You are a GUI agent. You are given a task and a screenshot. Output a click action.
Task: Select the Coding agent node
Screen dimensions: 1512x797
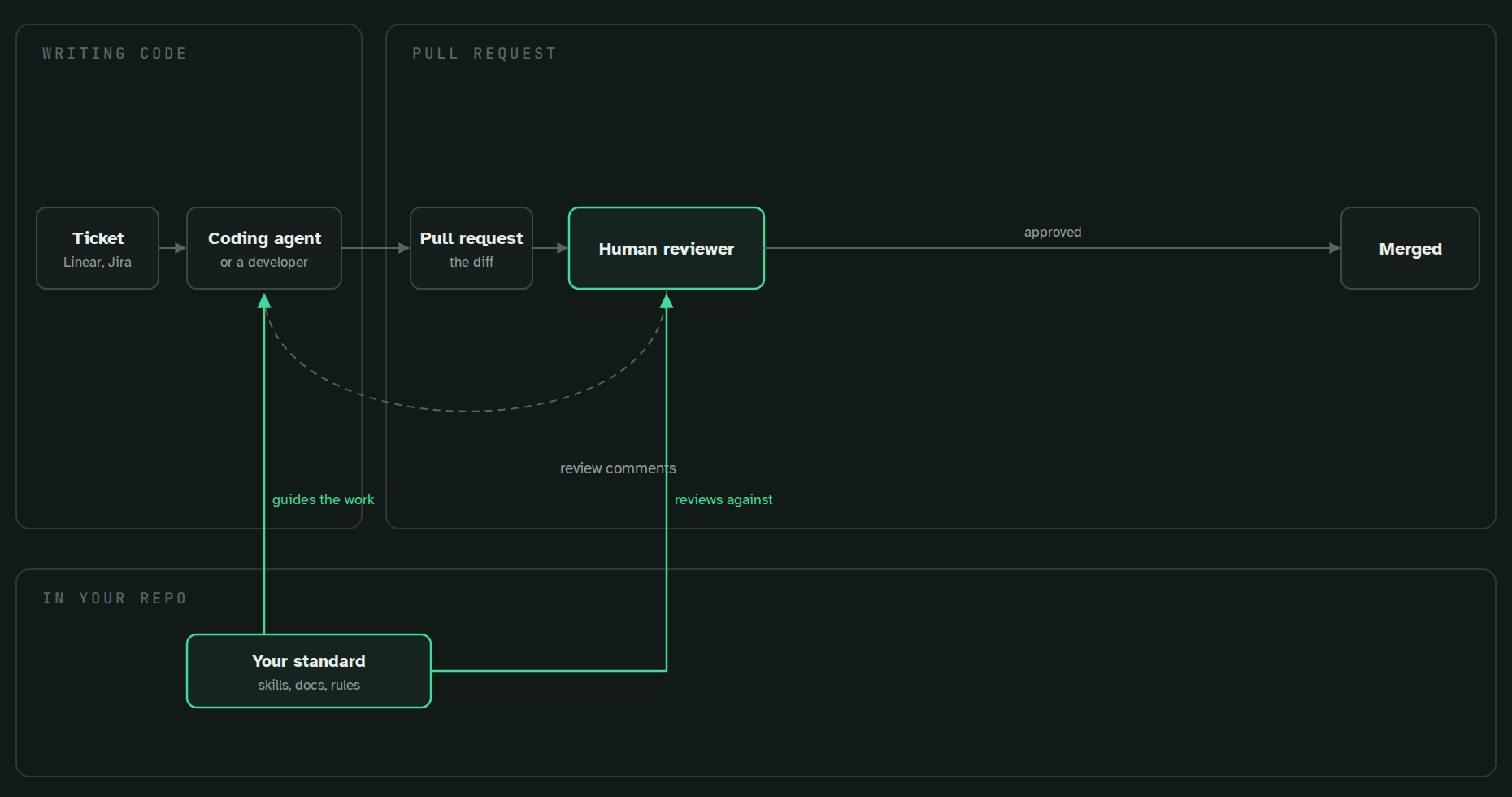click(264, 248)
